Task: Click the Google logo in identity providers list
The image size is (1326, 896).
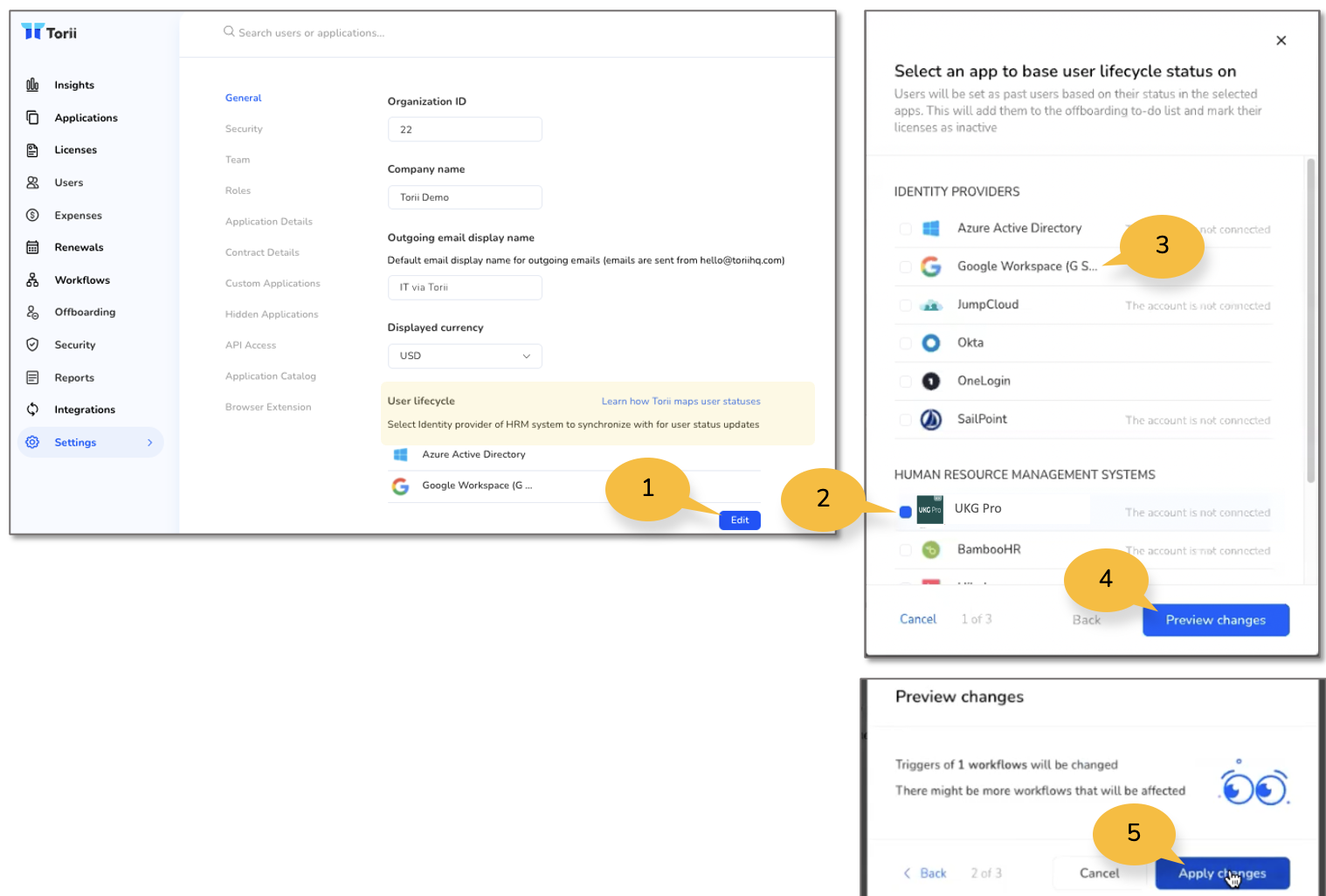Action: pyautogui.click(x=931, y=266)
